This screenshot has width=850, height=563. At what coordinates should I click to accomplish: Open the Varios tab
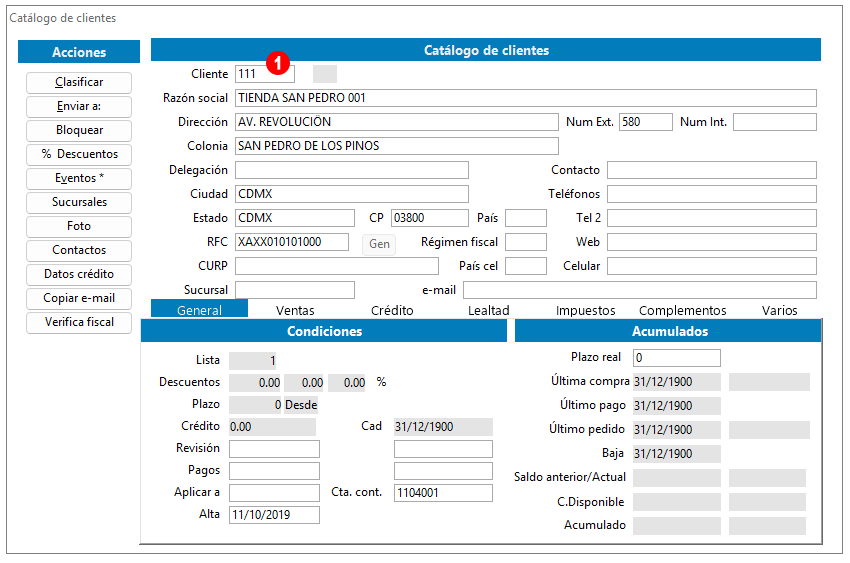click(779, 310)
